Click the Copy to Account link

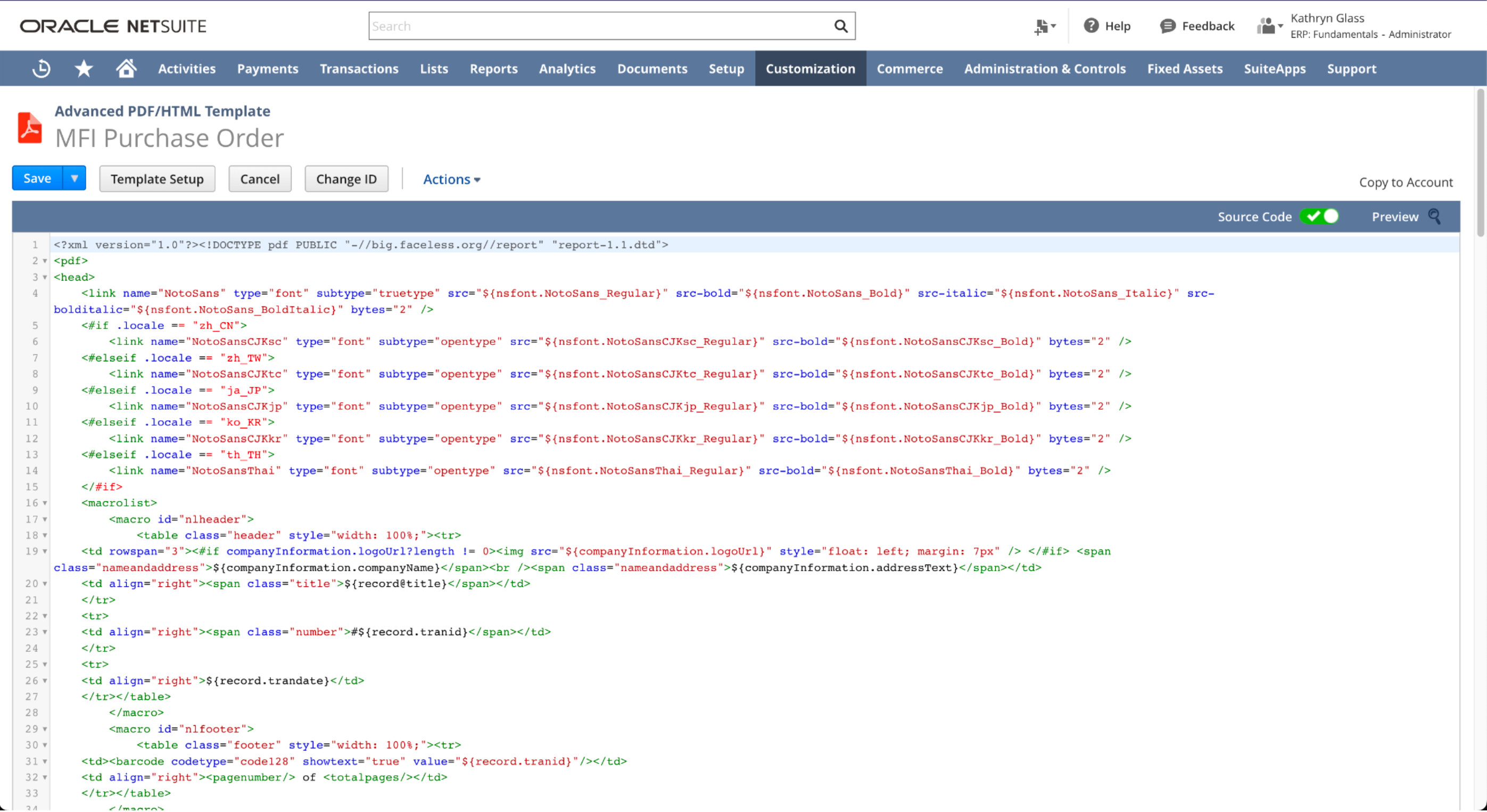click(1406, 183)
